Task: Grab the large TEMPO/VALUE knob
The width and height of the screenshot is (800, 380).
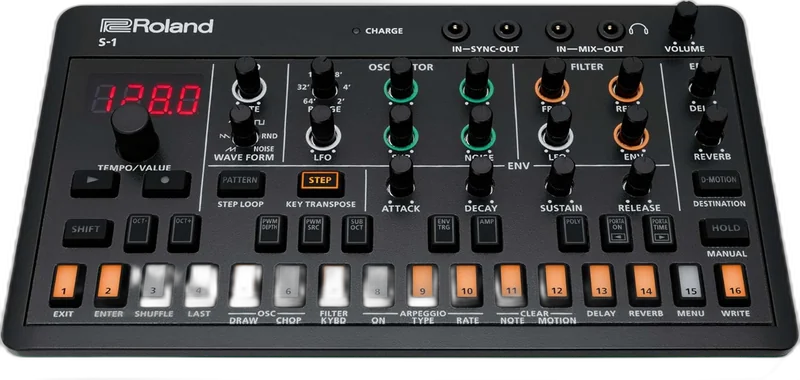Action: (x=135, y=133)
